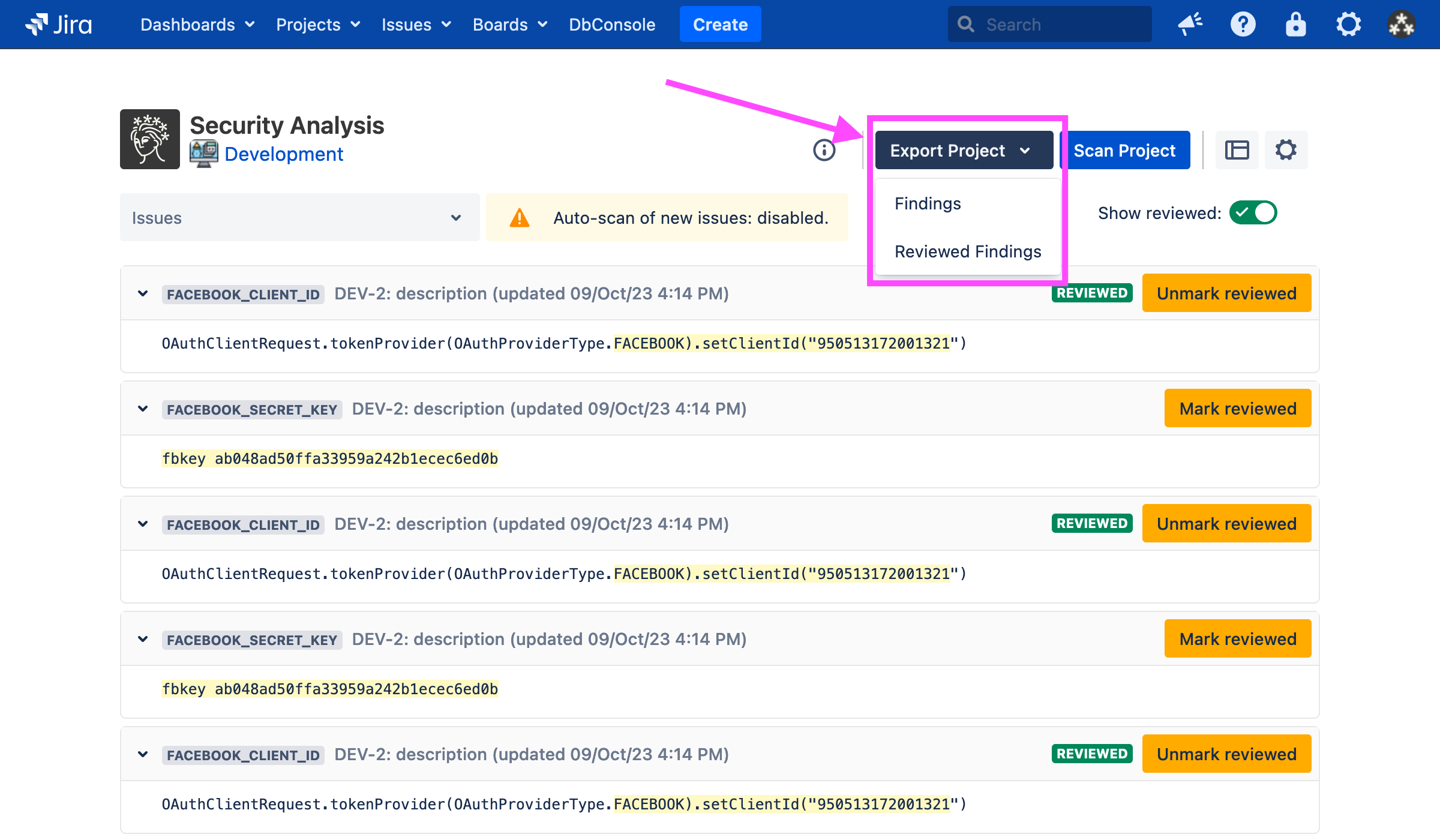Switch to table layout view icon
Image resolution: width=1440 pixels, height=840 pixels.
(x=1237, y=150)
